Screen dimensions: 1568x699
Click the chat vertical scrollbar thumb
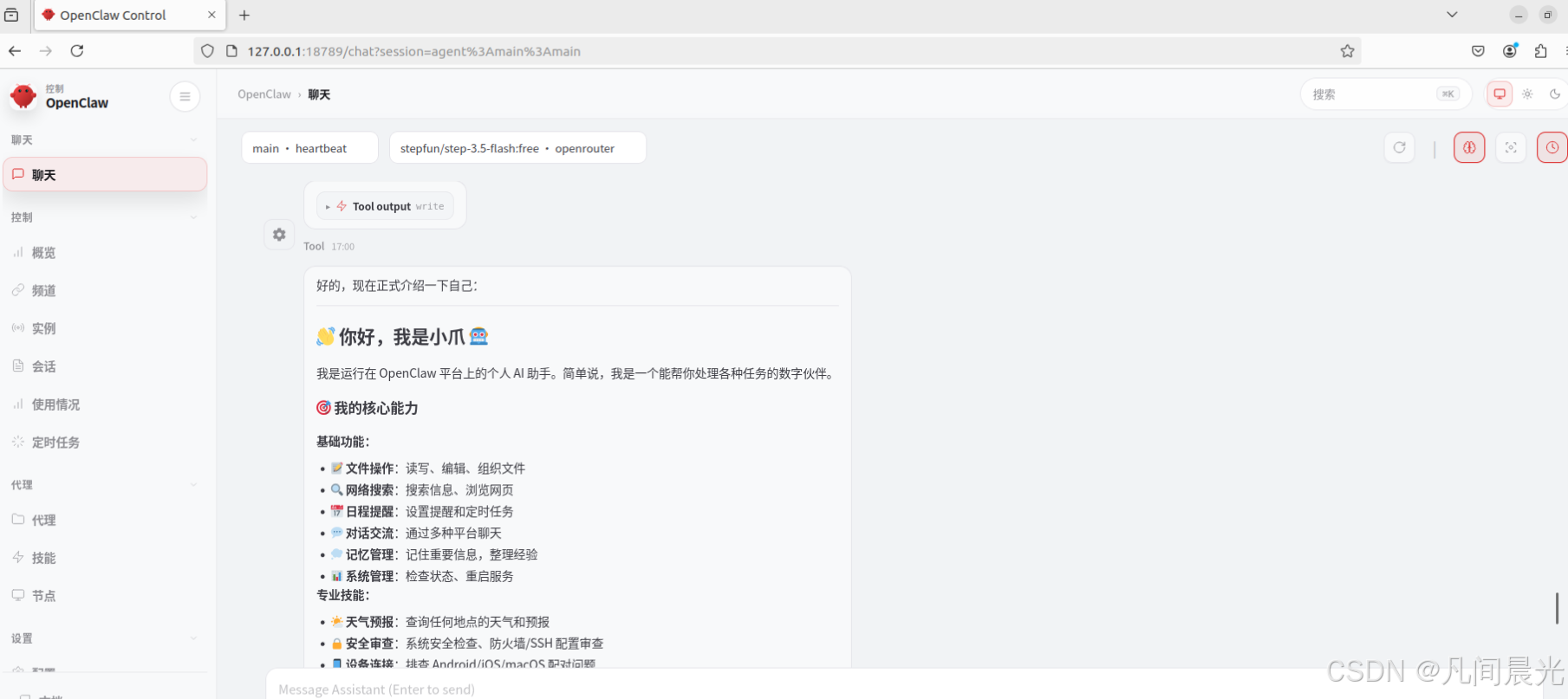(1557, 608)
